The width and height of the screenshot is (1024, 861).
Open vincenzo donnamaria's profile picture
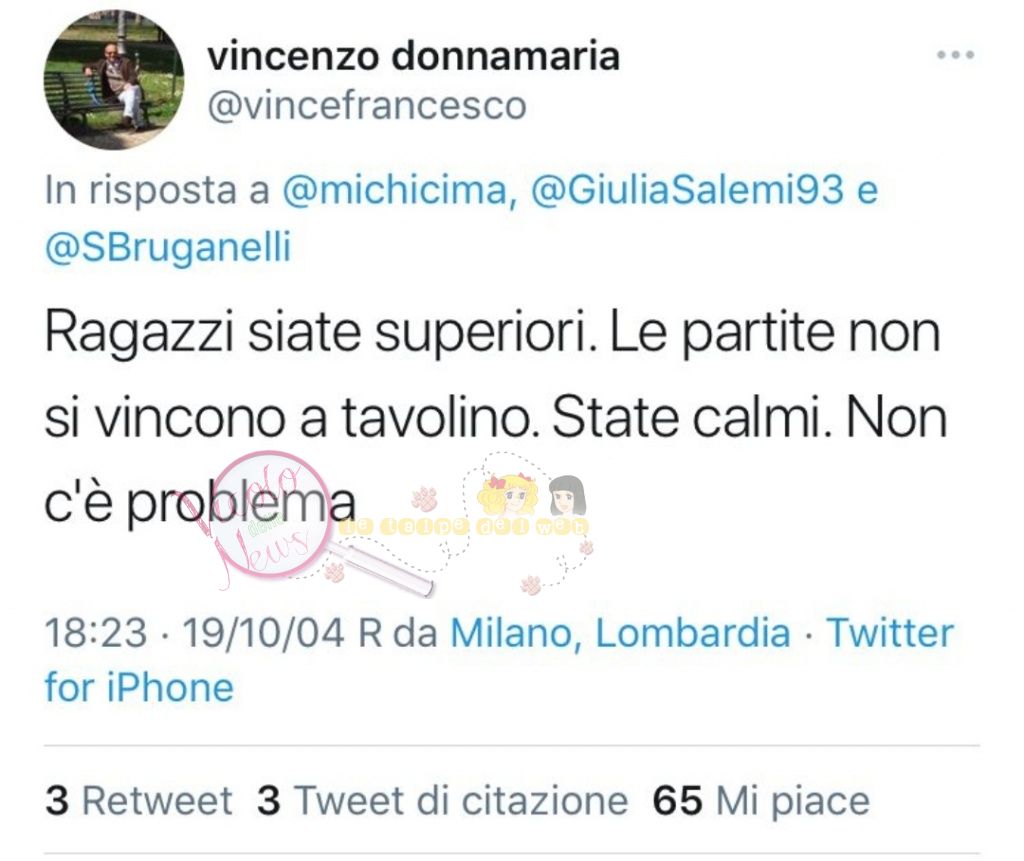coord(114,80)
